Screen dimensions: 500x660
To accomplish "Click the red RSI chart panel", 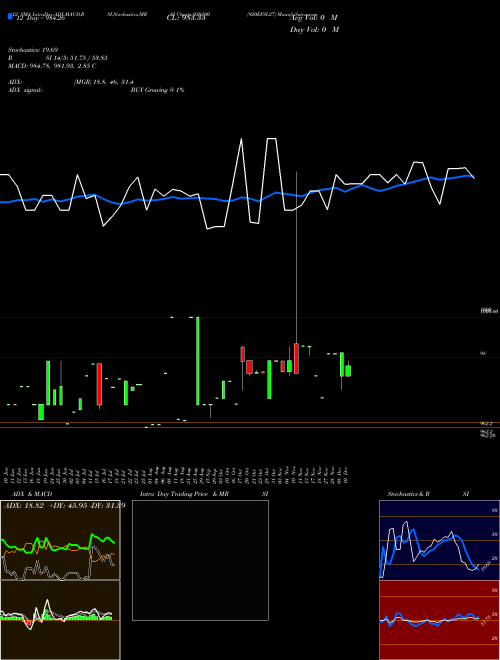I will (x=439, y=620).
